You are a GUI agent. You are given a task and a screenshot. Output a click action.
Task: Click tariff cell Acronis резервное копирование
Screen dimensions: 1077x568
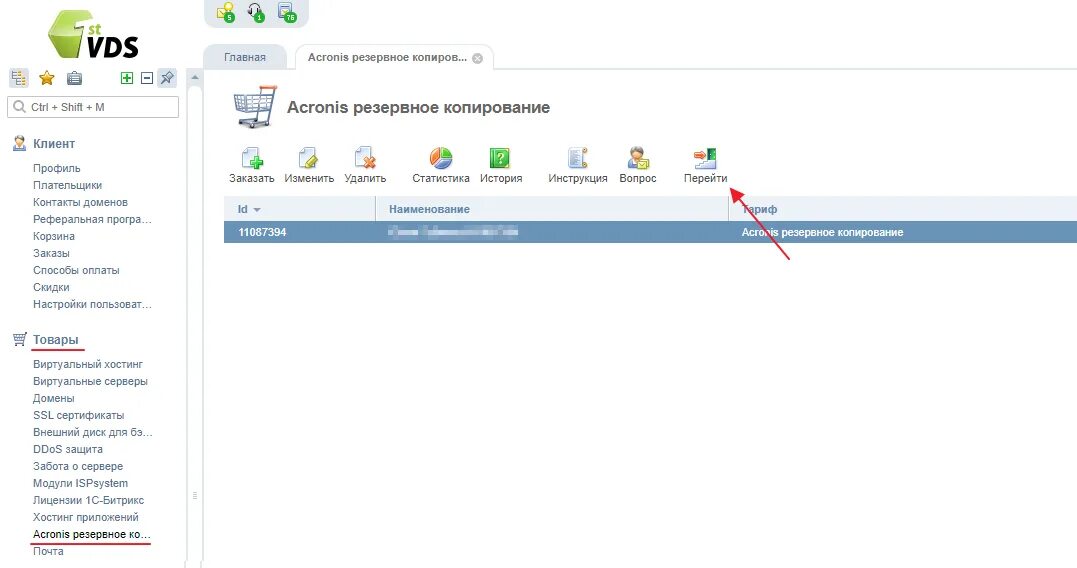coord(822,232)
